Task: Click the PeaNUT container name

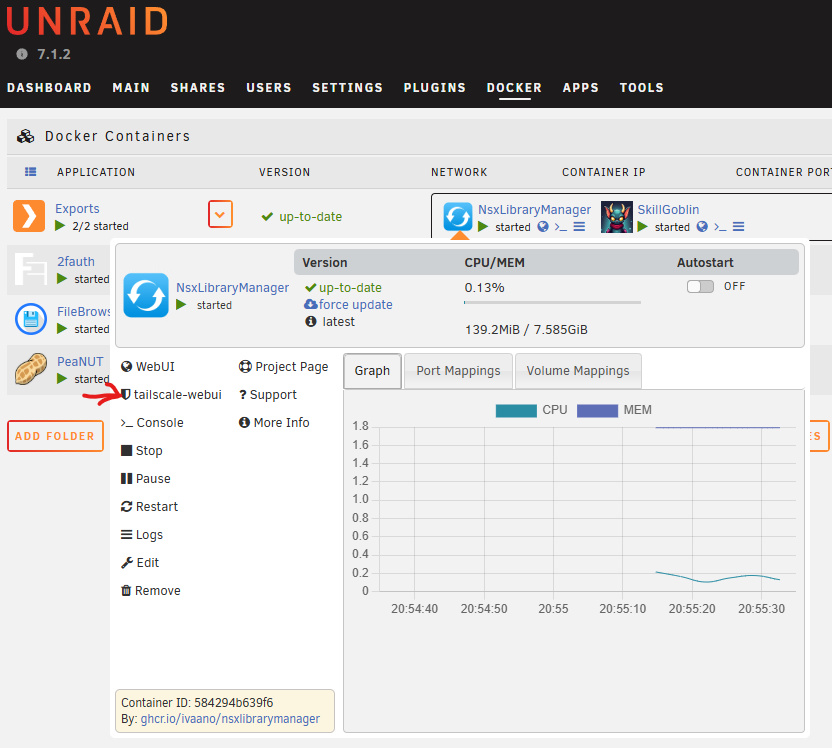Action: (80, 361)
